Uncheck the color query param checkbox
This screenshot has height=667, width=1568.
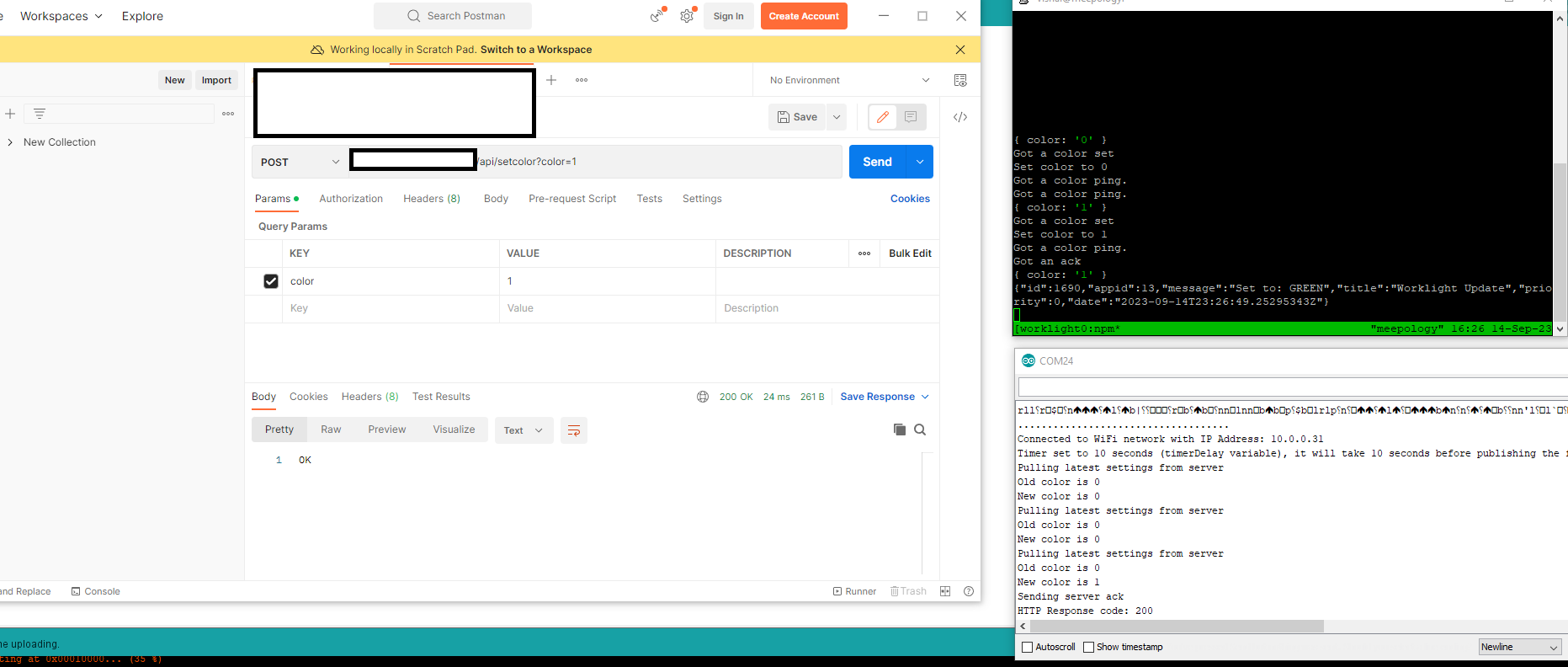point(271,281)
